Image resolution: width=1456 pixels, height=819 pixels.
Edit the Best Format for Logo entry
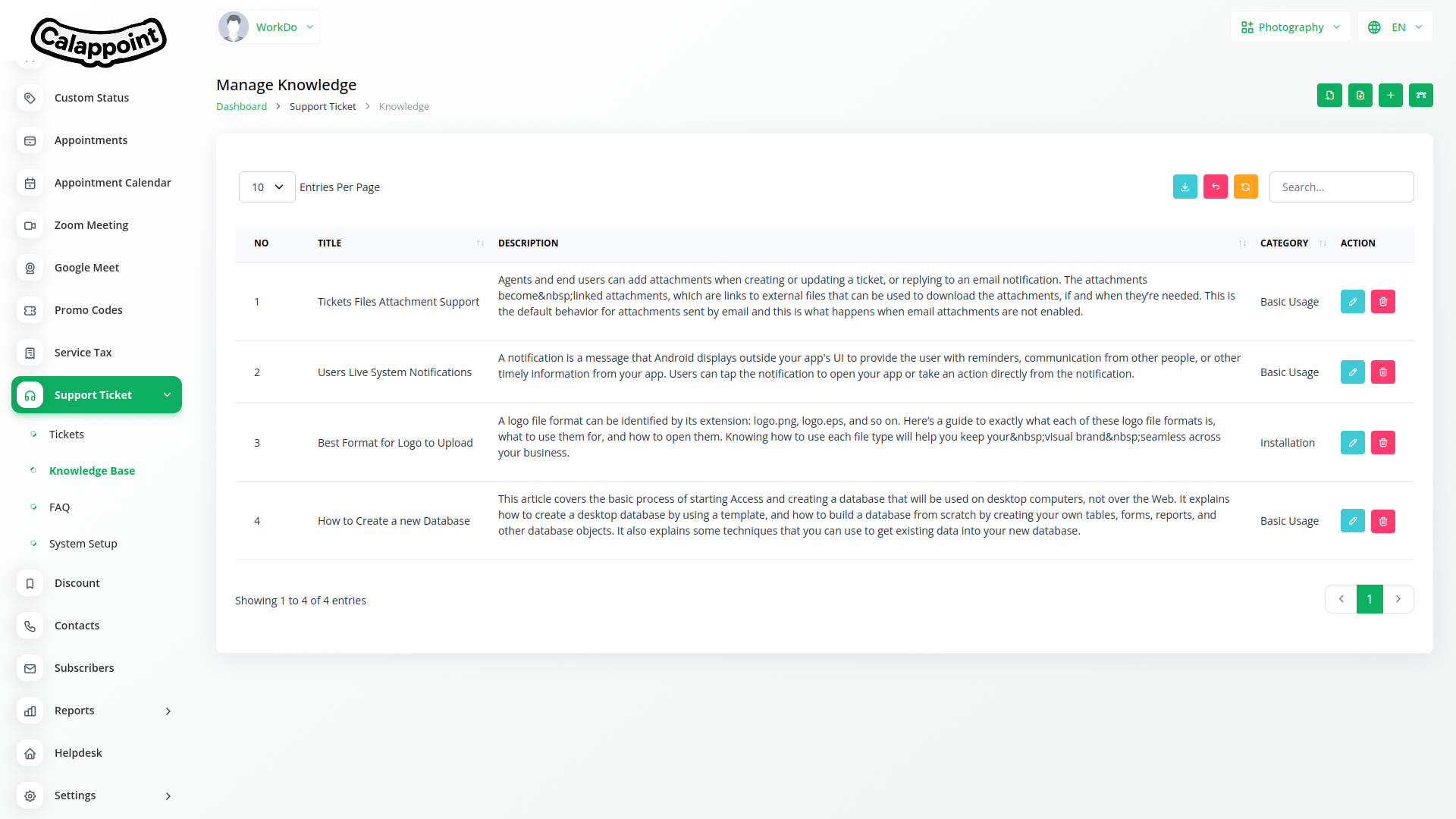click(x=1352, y=443)
